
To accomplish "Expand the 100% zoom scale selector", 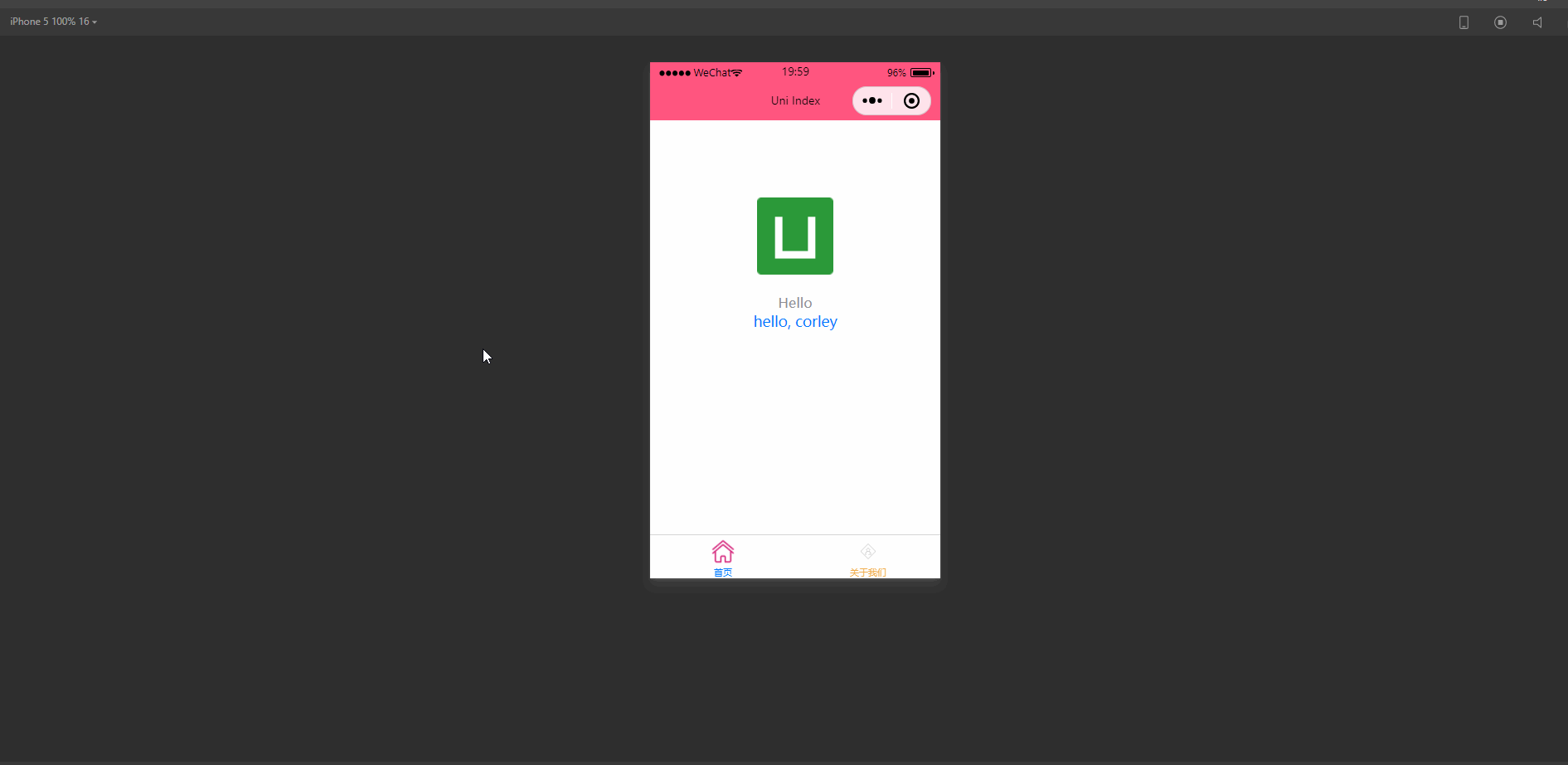I will click(x=66, y=21).
